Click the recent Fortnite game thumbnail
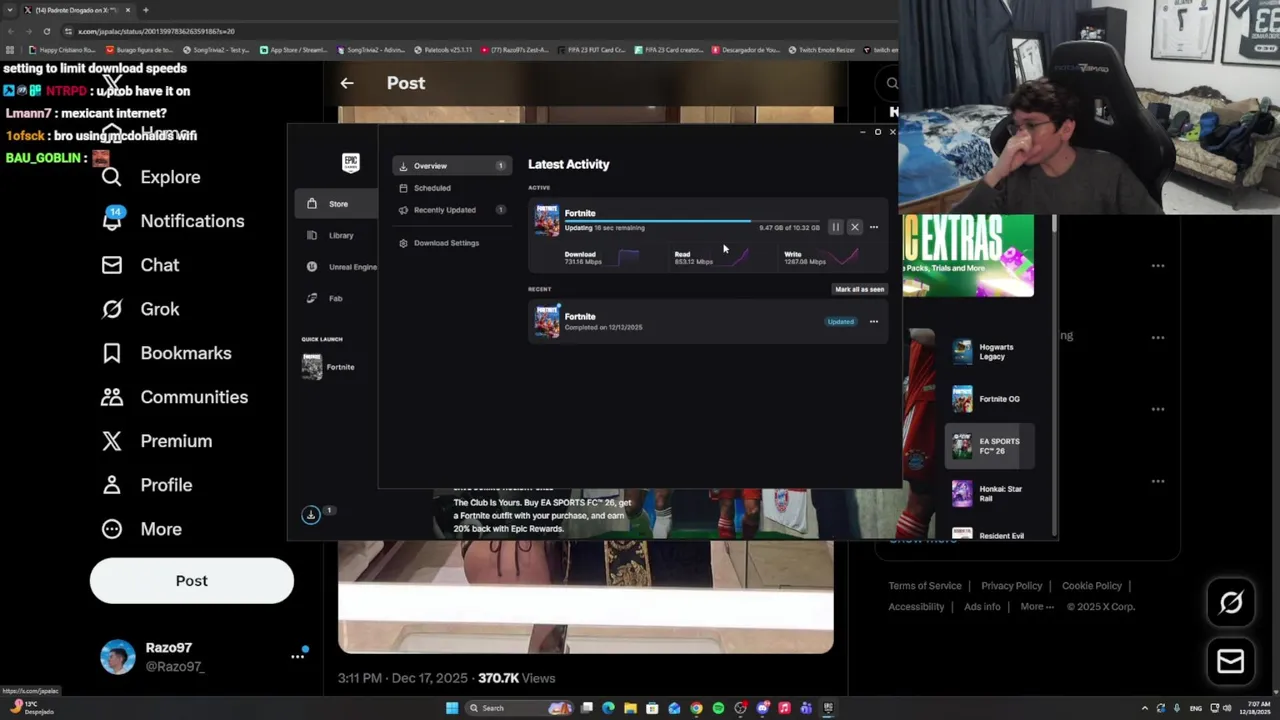Image resolution: width=1280 pixels, height=720 pixels. pos(547,321)
